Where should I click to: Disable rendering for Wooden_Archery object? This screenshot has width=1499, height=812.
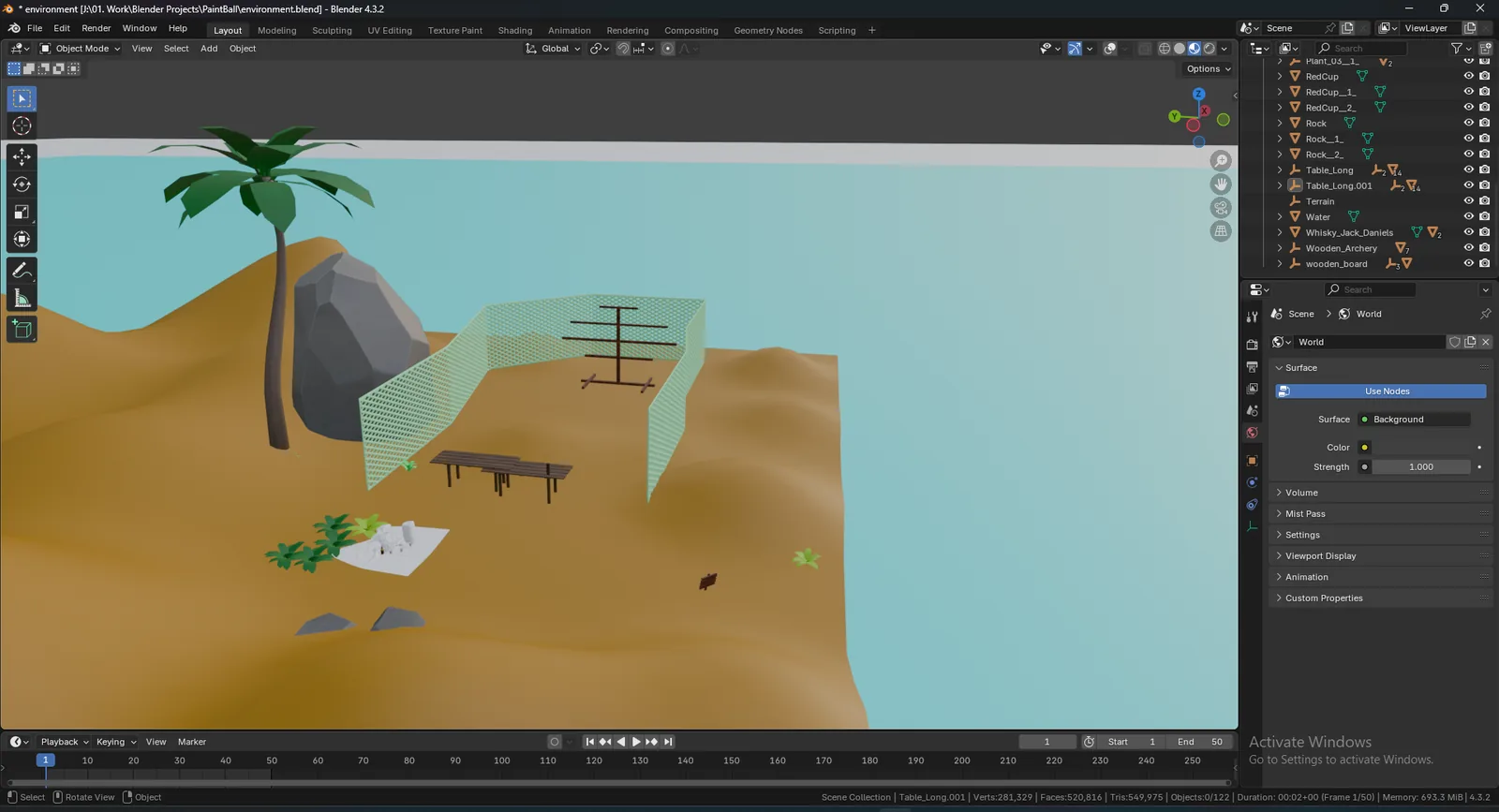1484,247
